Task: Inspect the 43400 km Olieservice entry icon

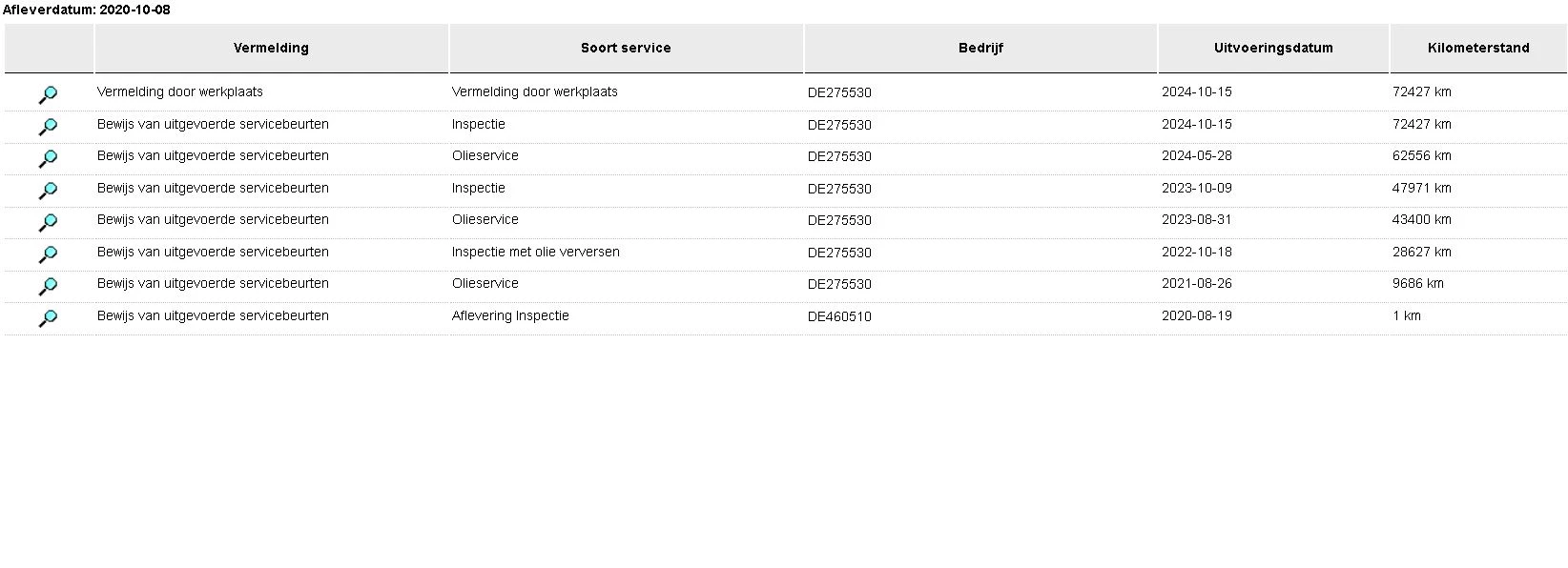Action: (48, 222)
